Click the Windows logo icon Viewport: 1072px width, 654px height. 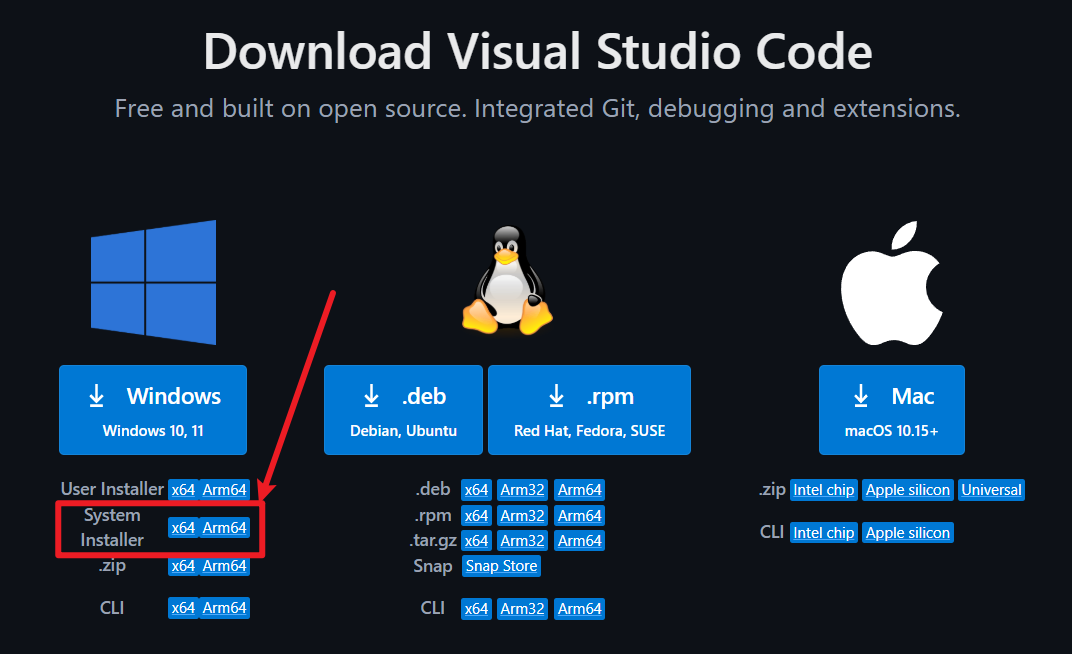[x=153, y=282]
